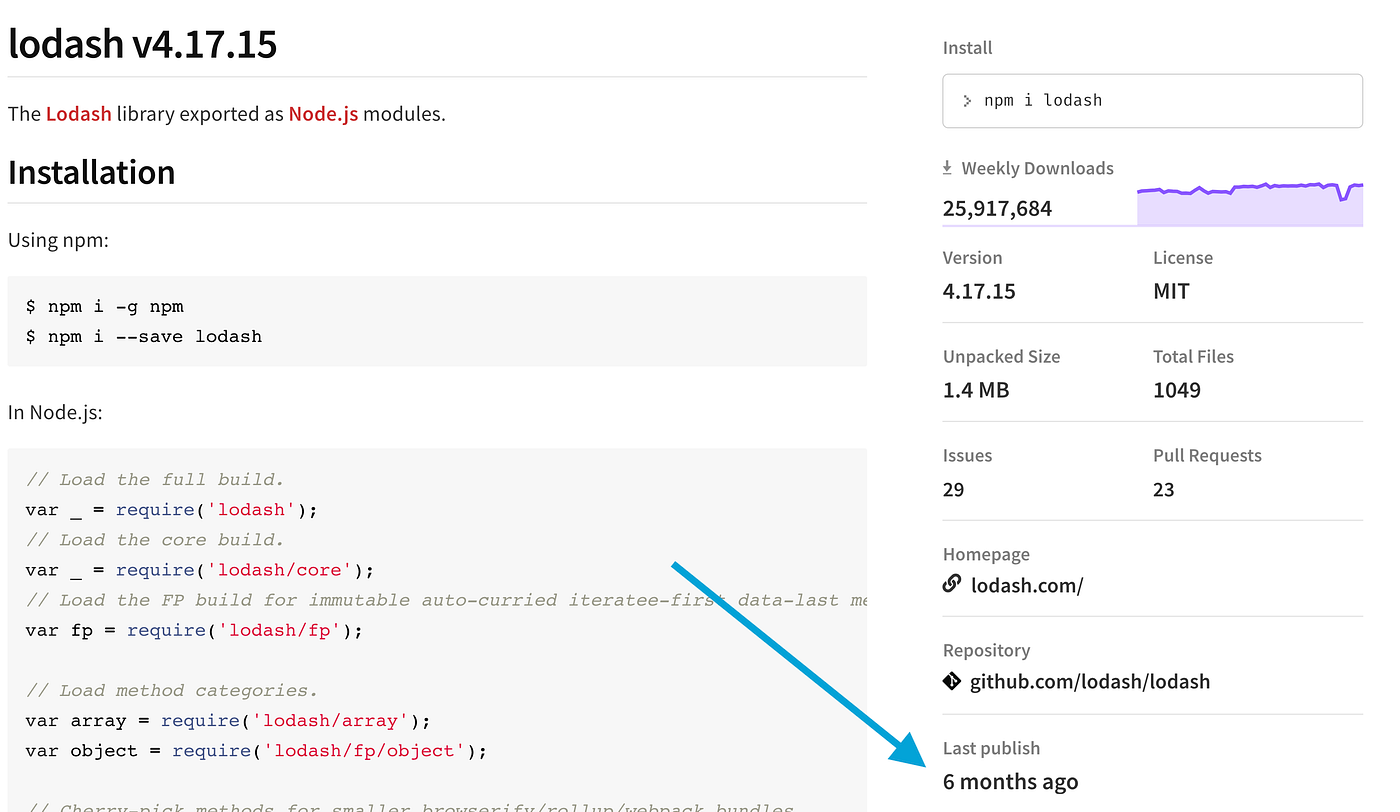Click the lodash v4.17.15 page heading
1400x812 pixels.
point(142,44)
